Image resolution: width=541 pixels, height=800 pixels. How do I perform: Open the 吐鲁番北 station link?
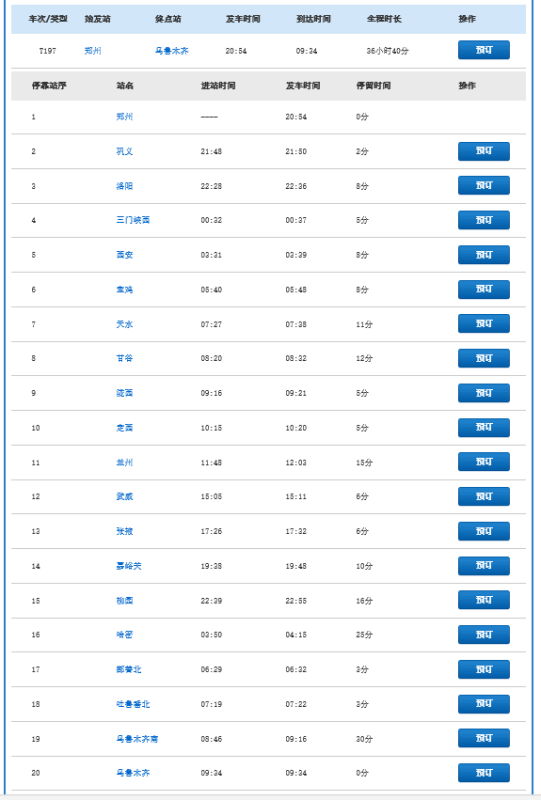(133, 704)
